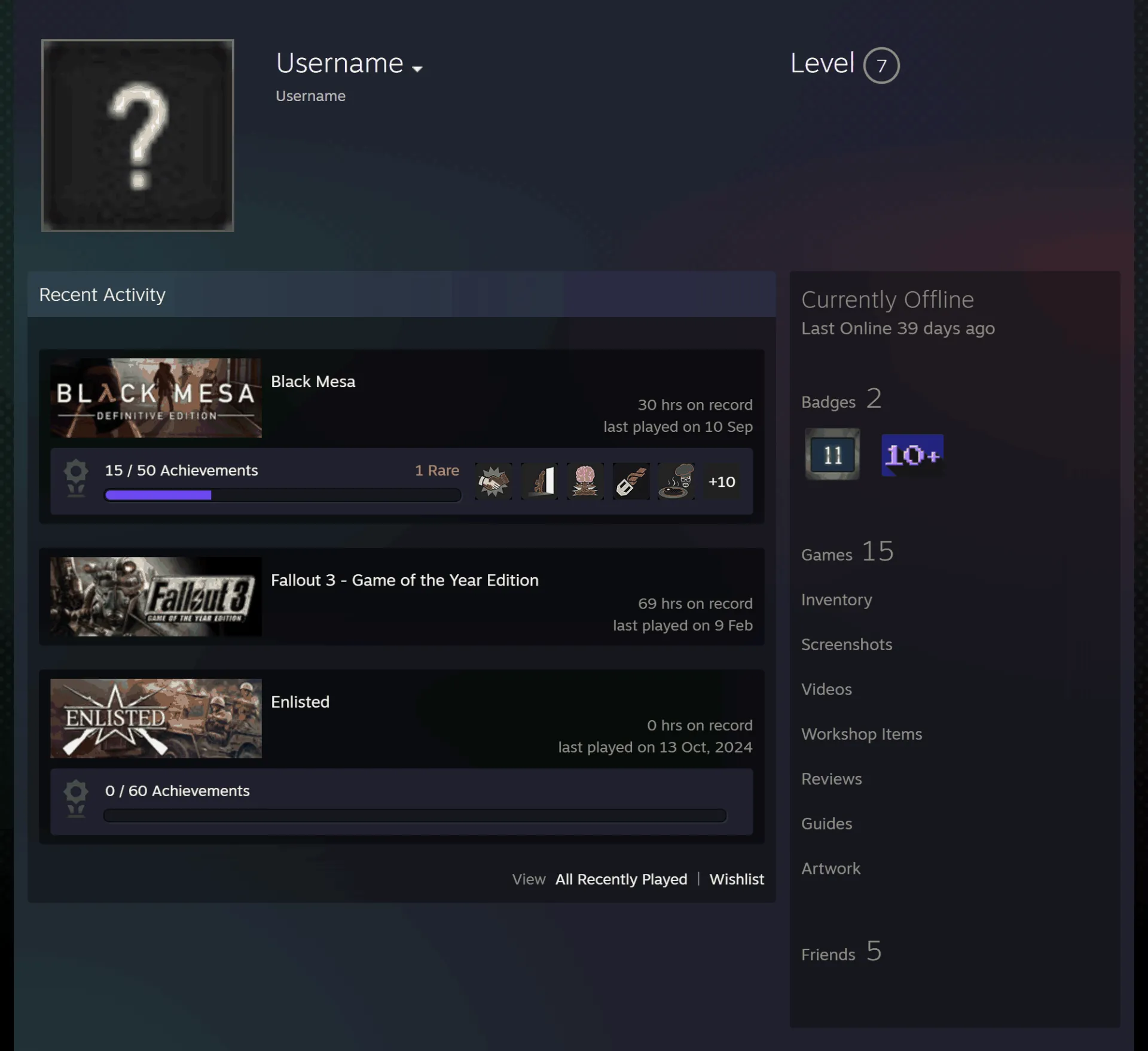Open Fallout 3 - Game of the Year Edition title
Image resolution: width=1148 pixels, height=1051 pixels.
pyautogui.click(x=405, y=580)
